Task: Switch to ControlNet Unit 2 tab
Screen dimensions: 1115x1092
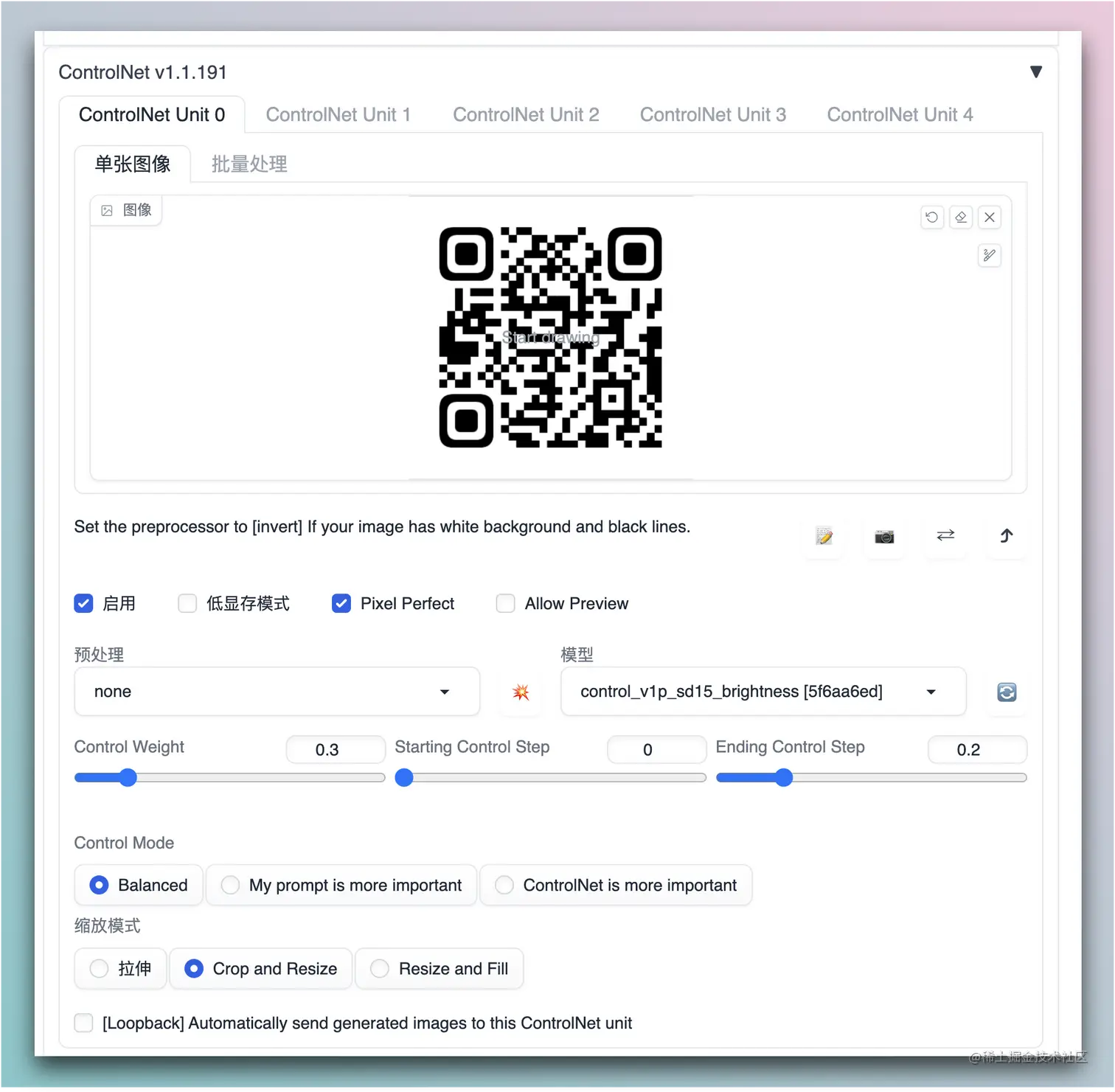Action: (x=526, y=115)
